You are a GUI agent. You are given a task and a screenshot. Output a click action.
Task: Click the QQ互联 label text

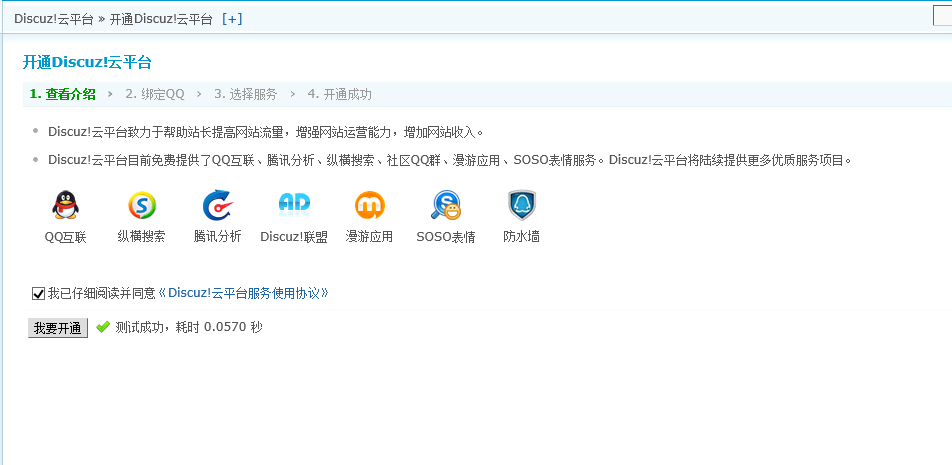tap(66, 237)
